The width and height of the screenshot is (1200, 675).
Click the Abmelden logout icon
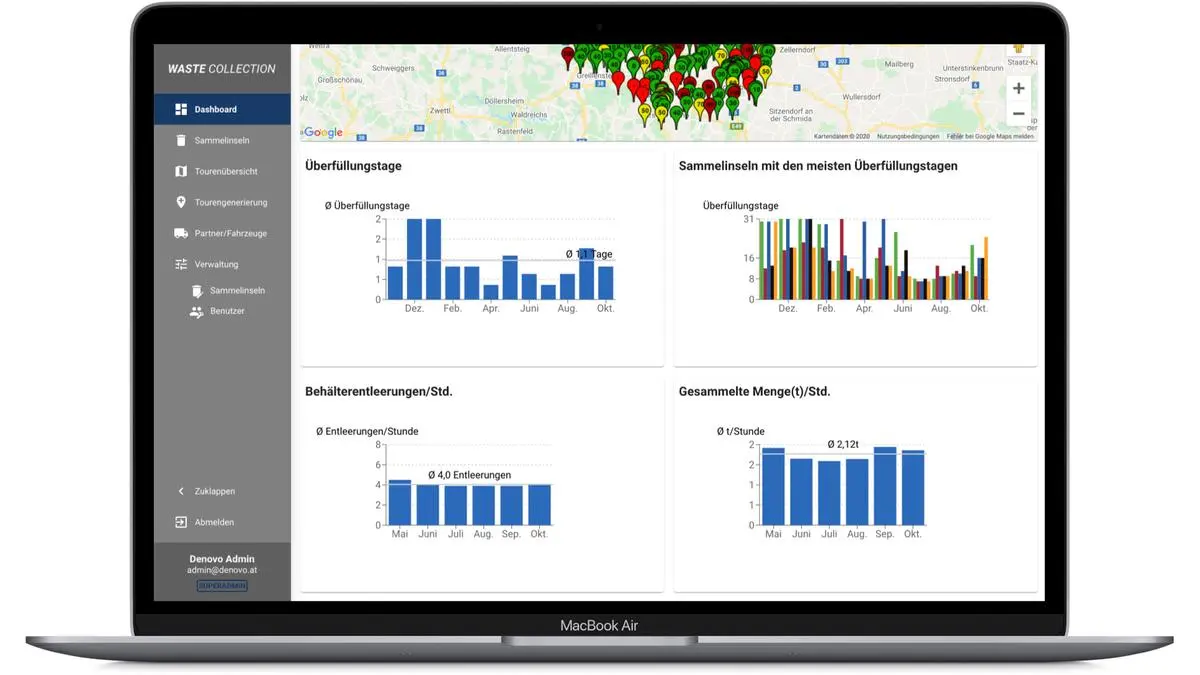coord(181,522)
